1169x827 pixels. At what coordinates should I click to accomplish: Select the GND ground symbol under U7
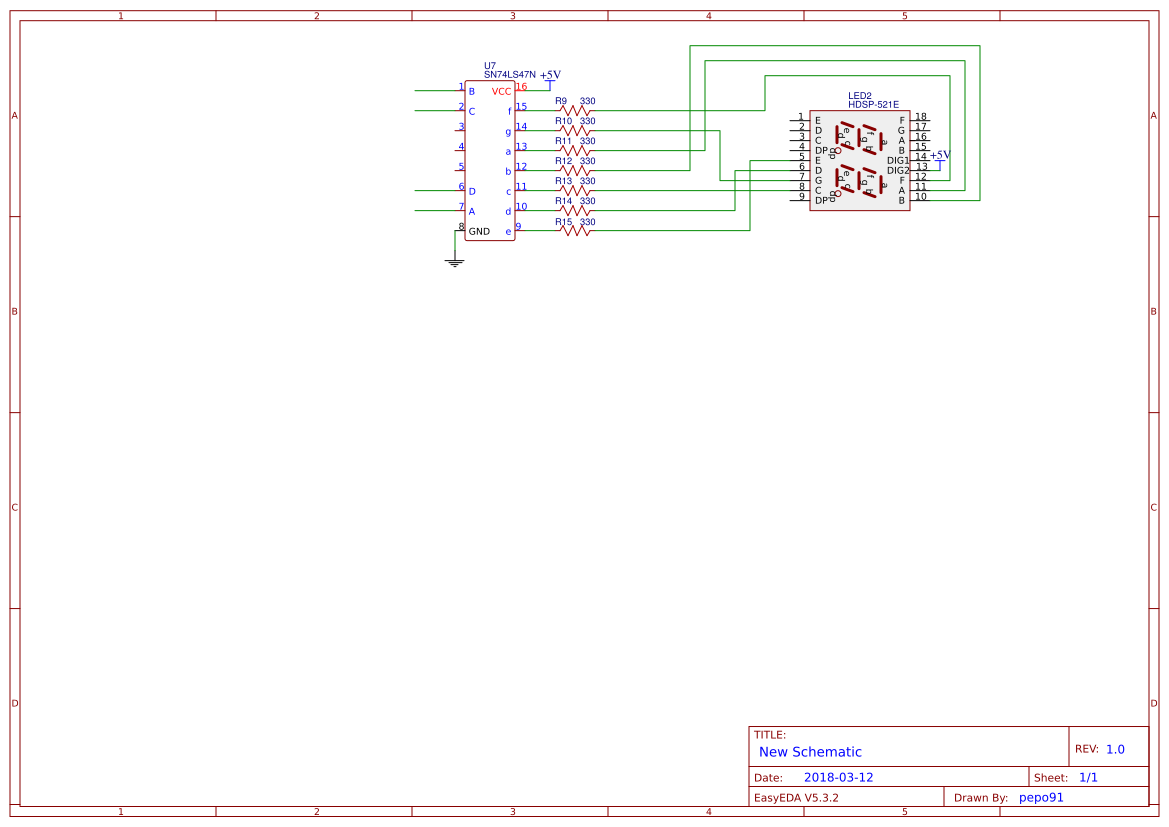pyautogui.click(x=454, y=260)
